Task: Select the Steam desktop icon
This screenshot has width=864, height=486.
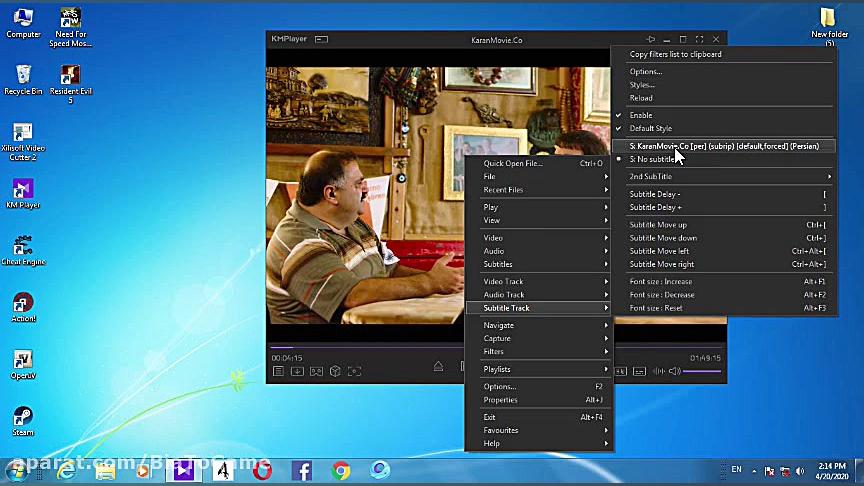Action: tap(23, 421)
